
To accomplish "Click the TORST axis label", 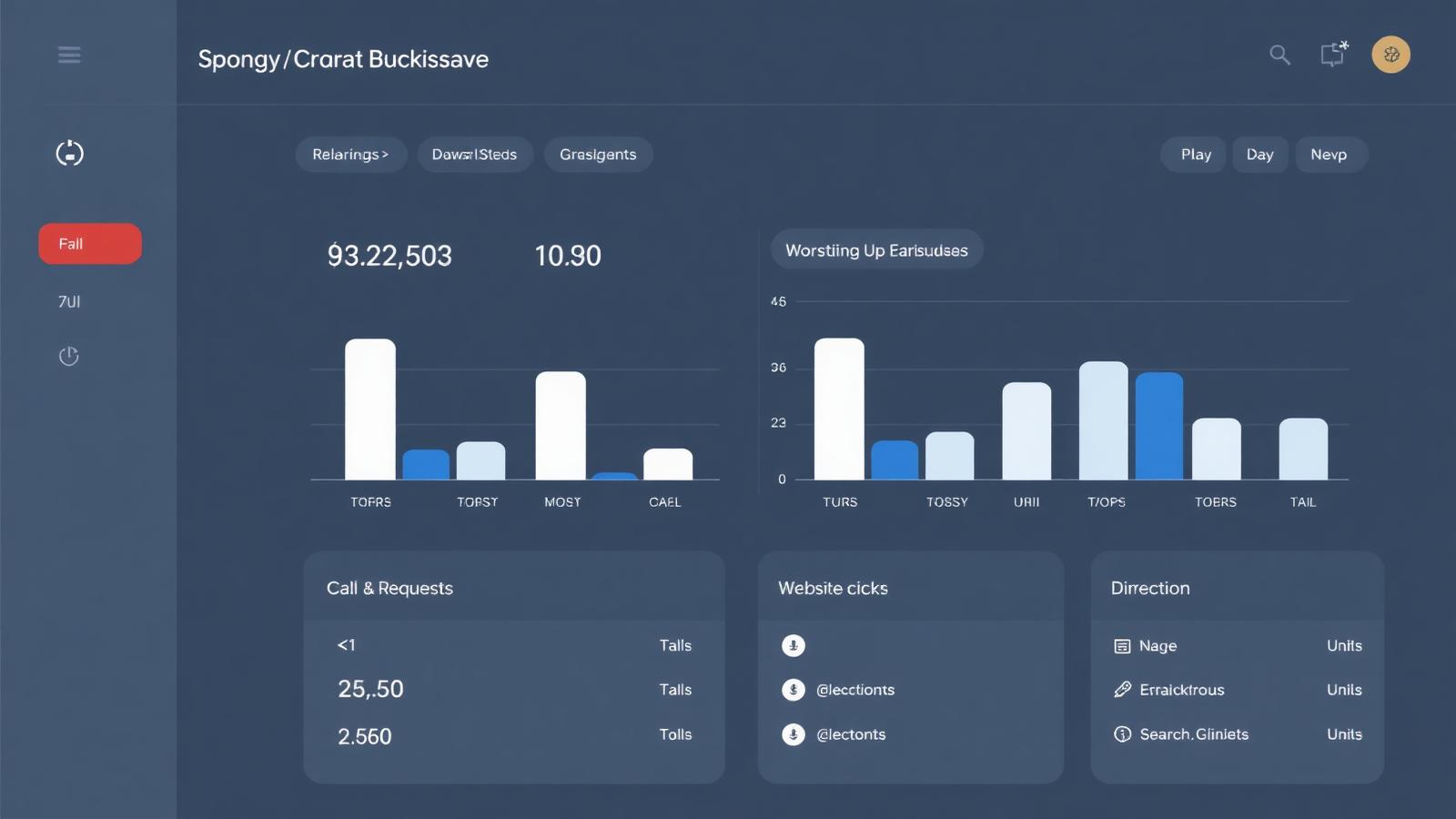I will tap(477, 502).
